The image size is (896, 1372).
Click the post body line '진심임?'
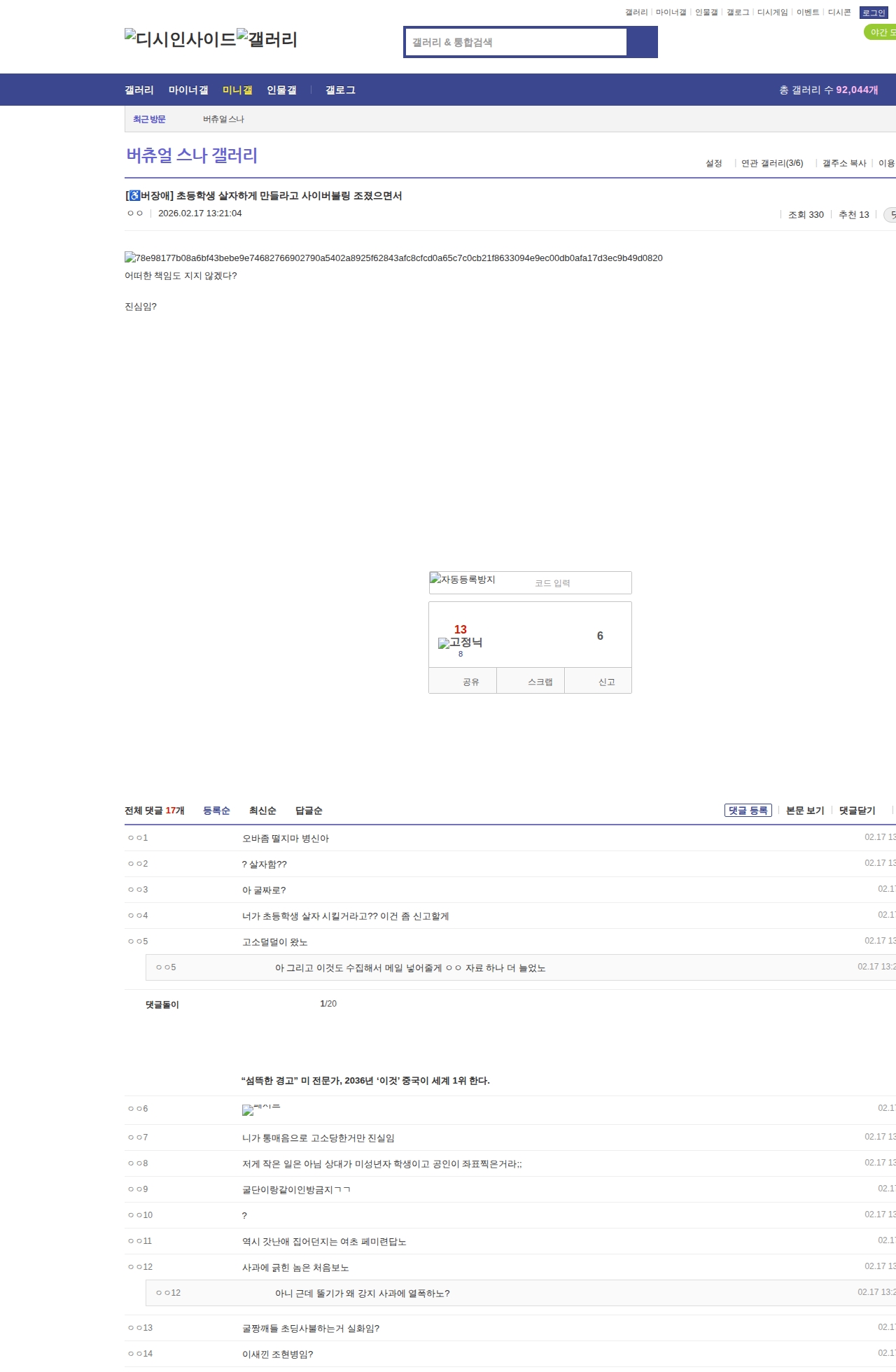141,307
